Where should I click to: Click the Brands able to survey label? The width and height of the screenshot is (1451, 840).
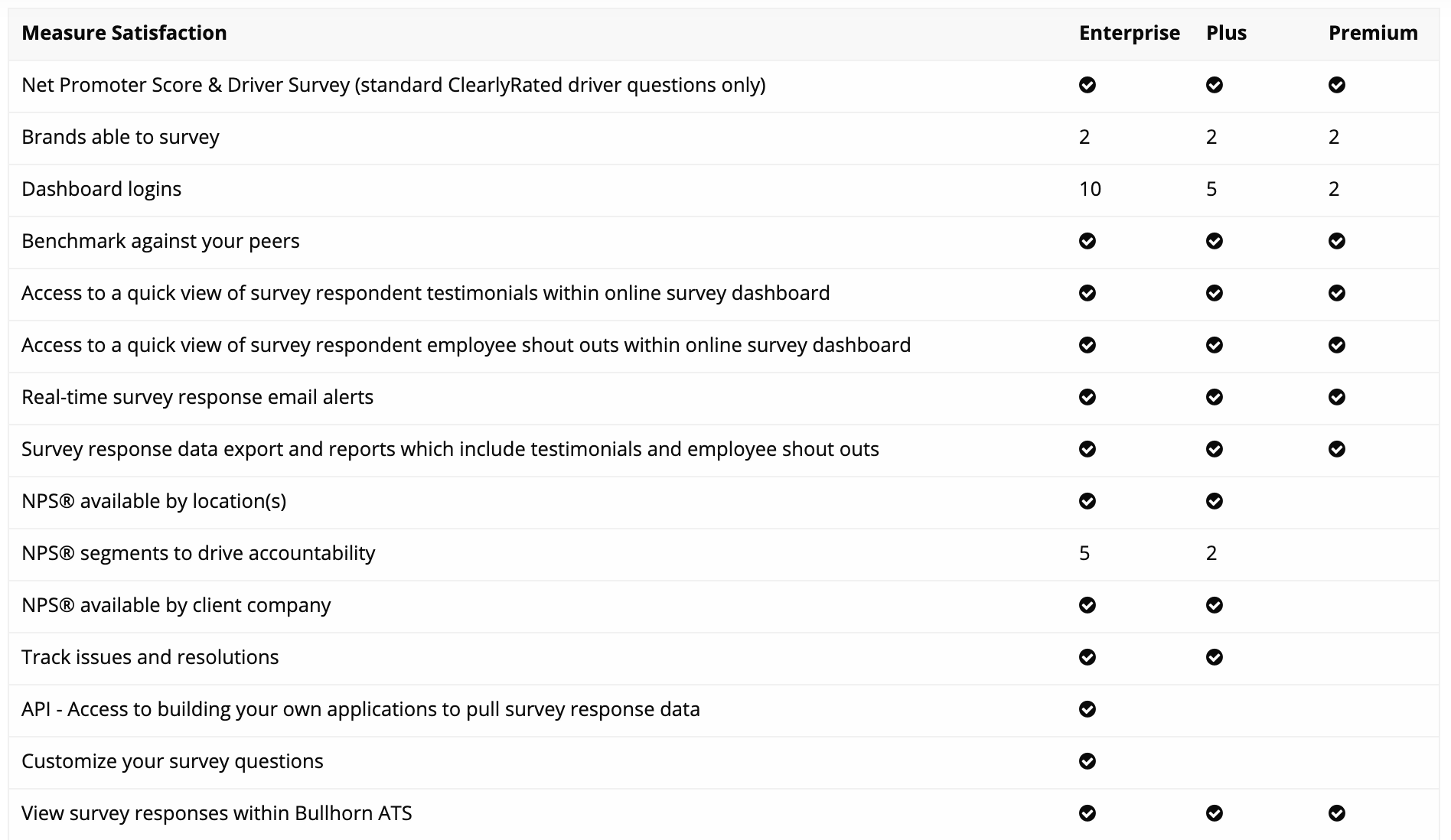click(120, 137)
